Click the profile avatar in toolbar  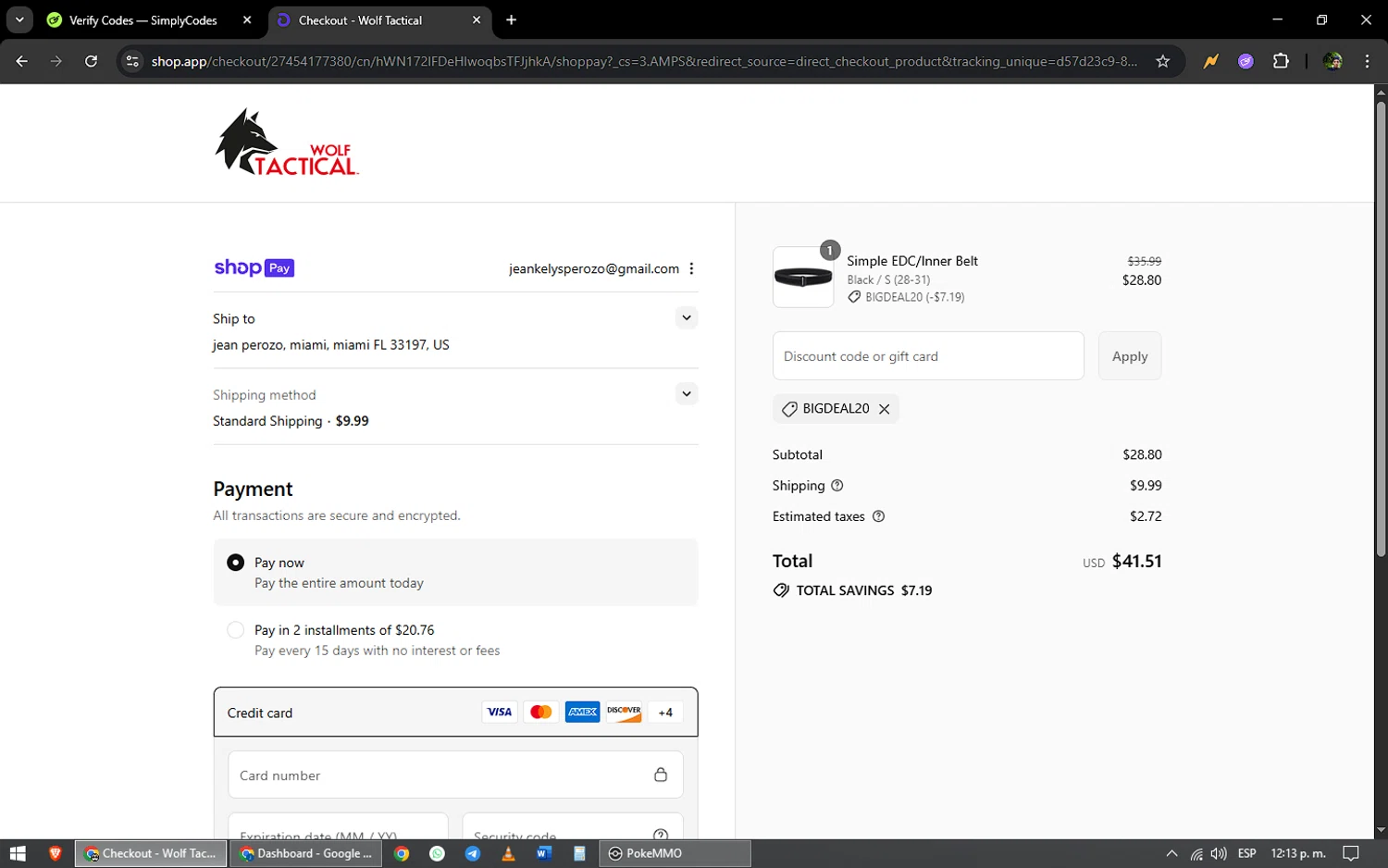tap(1332, 61)
